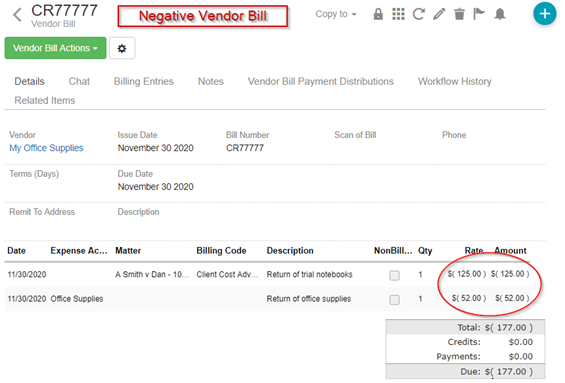The height and width of the screenshot is (383, 565).
Task: Click the flag icon in the toolbar
Action: [479, 14]
